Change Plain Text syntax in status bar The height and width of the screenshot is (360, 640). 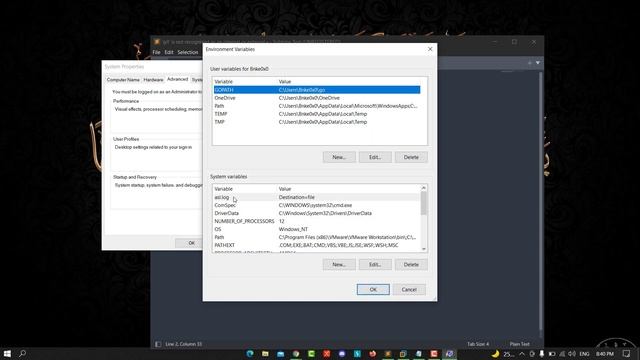[x=520, y=344]
